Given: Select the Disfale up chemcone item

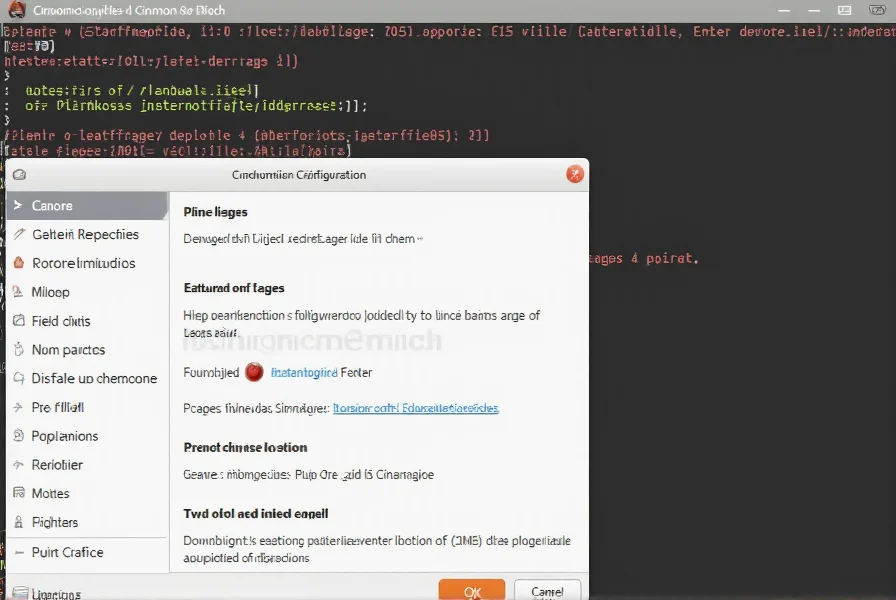Looking at the screenshot, I should click(x=94, y=379).
